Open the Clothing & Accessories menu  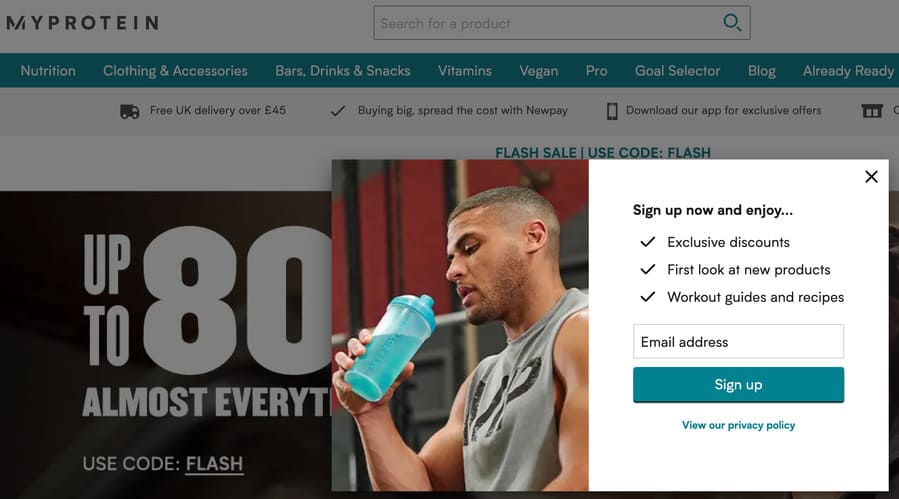175,71
